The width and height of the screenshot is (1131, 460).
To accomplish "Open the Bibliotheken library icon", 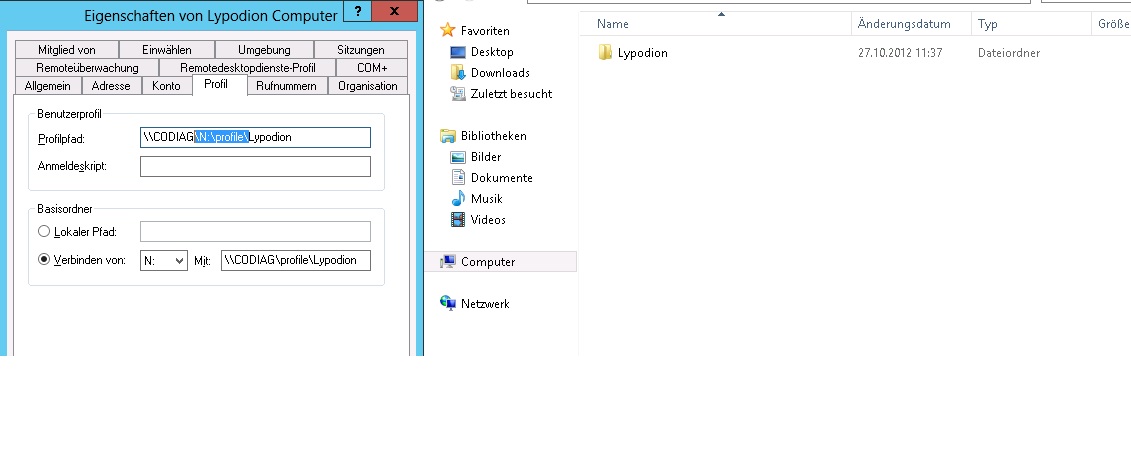I will 448,136.
